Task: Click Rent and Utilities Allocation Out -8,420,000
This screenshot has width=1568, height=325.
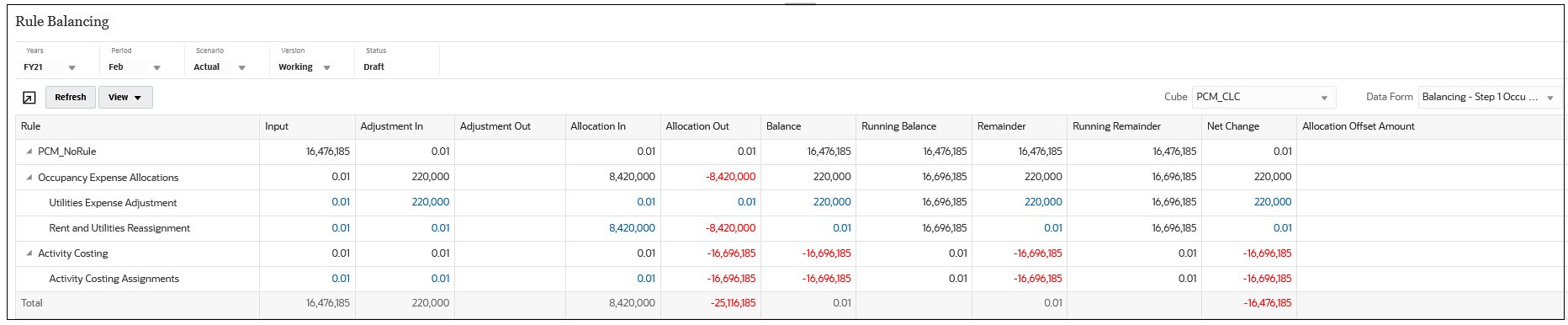Action: 730,228
